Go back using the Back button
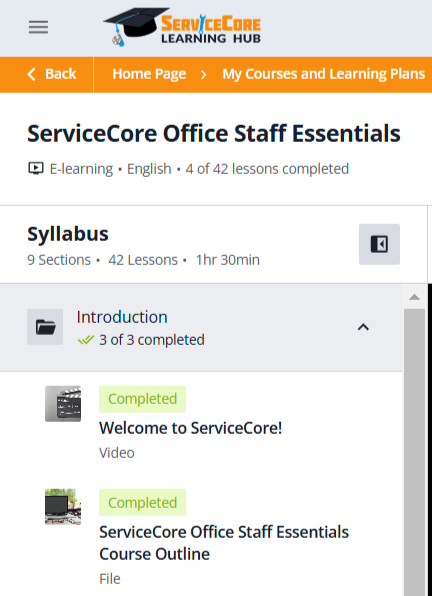Viewport: 432px width, 596px height. point(51,74)
